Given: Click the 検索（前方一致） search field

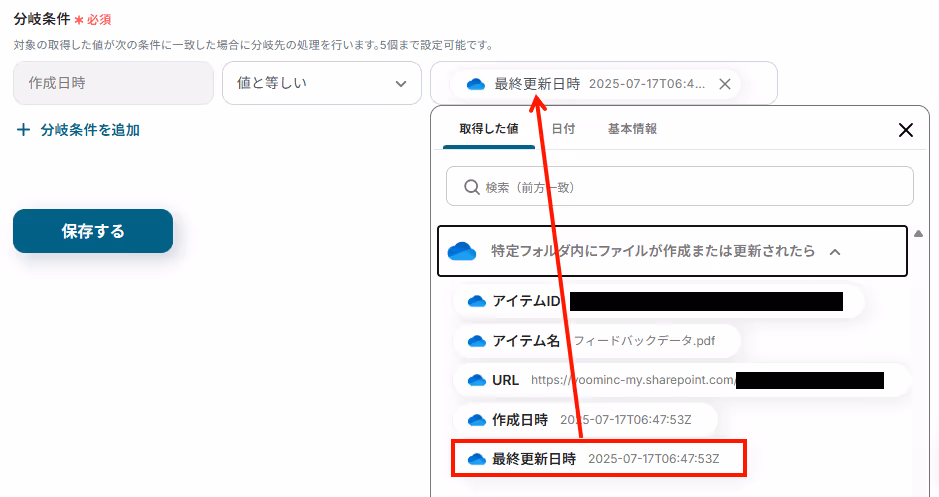Looking at the screenshot, I should point(680,187).
